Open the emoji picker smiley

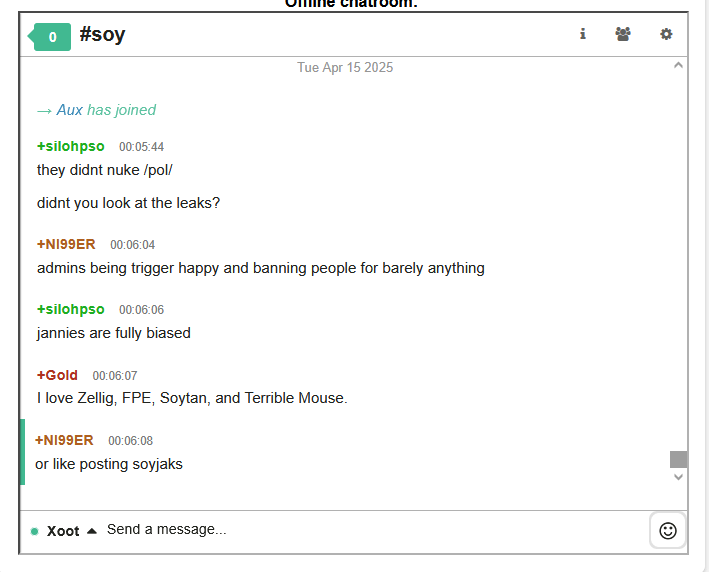tap(667, 530)
